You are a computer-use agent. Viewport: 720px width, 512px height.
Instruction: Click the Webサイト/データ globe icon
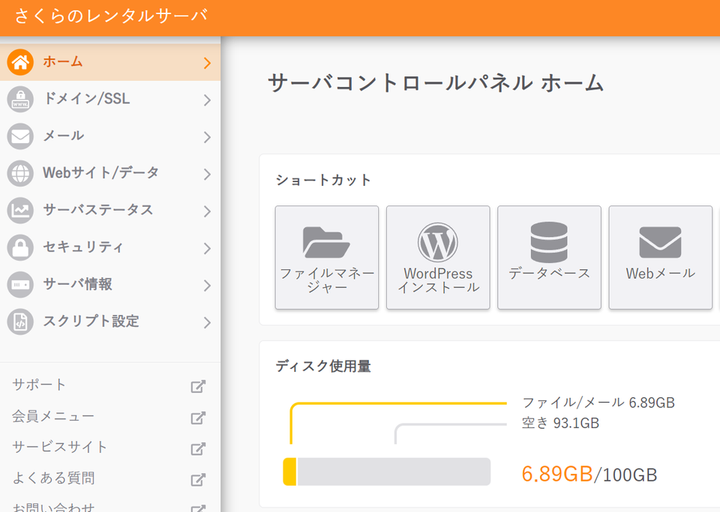coord(20,173)
